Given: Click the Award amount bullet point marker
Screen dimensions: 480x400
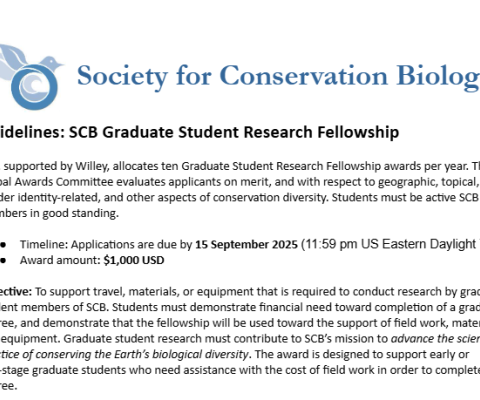Looking at the screenshot, I should pos(3,260).
